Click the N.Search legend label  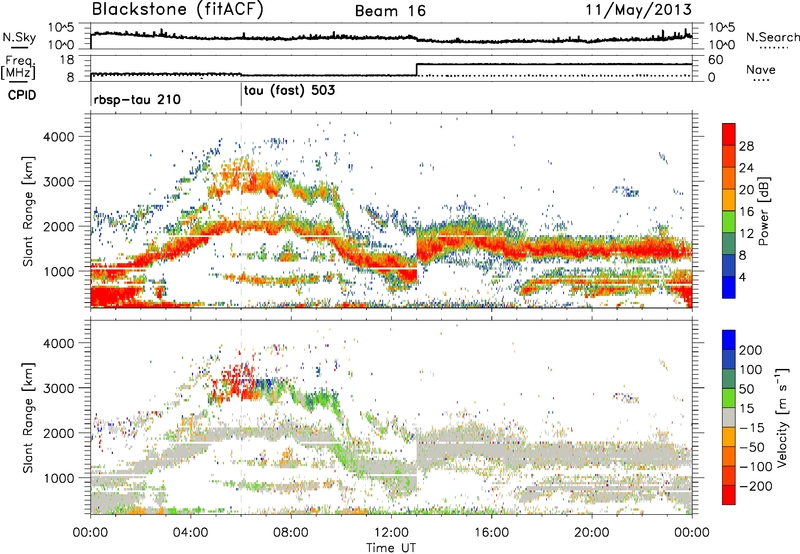pyautogui.click(x=772, y=37)
